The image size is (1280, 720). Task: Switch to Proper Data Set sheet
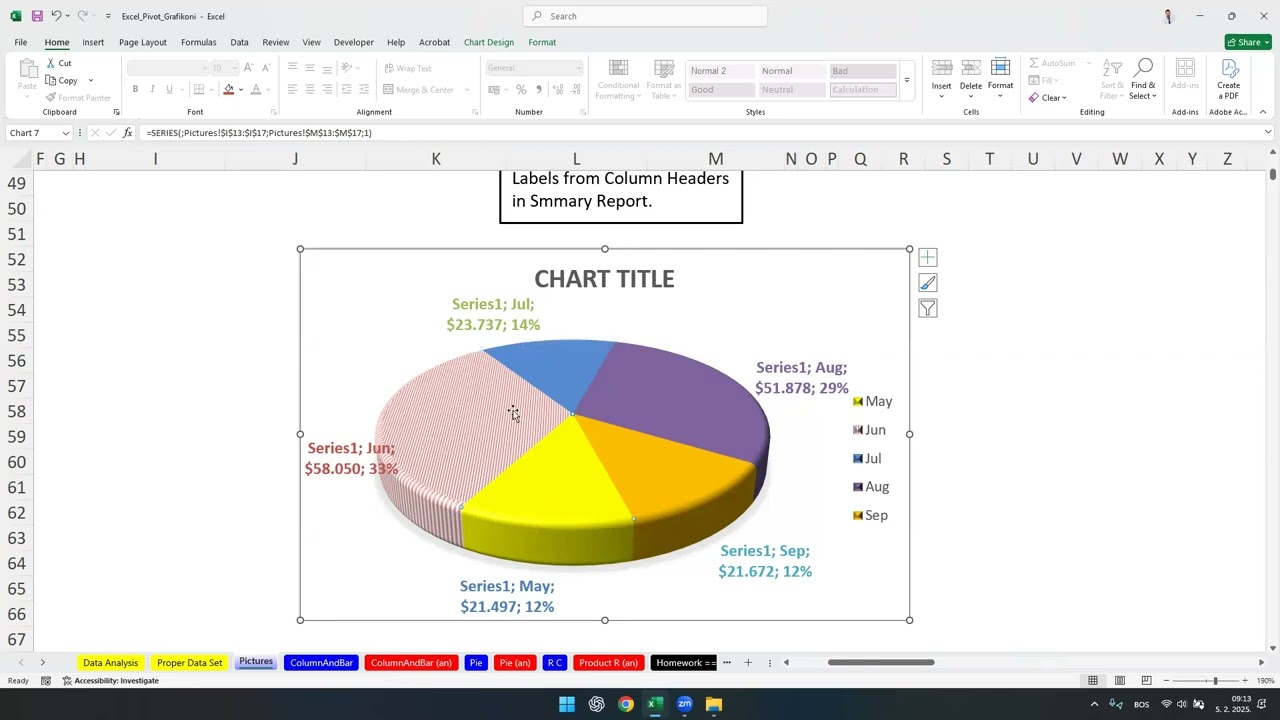(x=190, y=663)
